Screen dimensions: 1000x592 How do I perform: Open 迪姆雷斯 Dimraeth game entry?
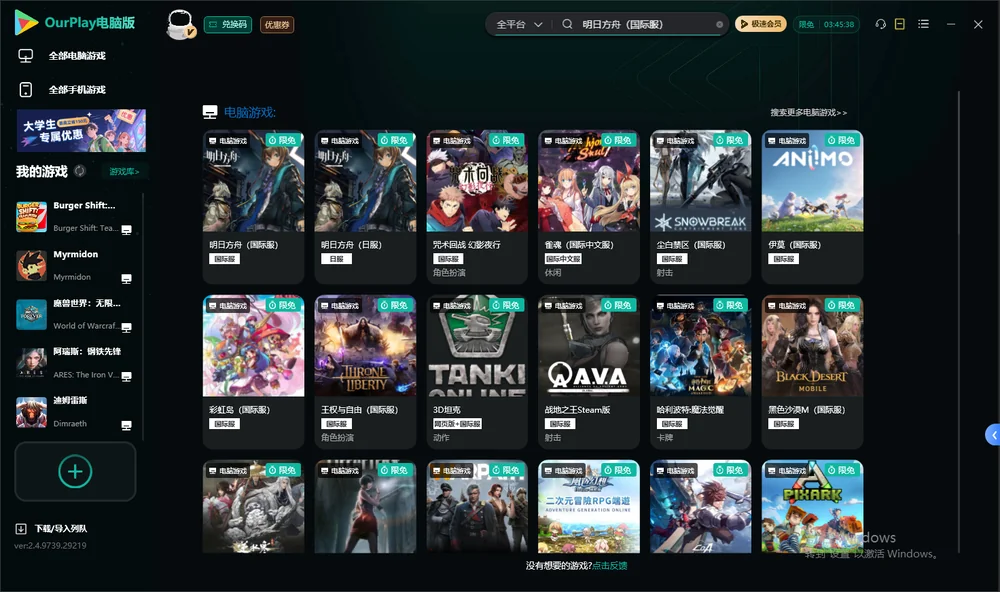point(74,412)
